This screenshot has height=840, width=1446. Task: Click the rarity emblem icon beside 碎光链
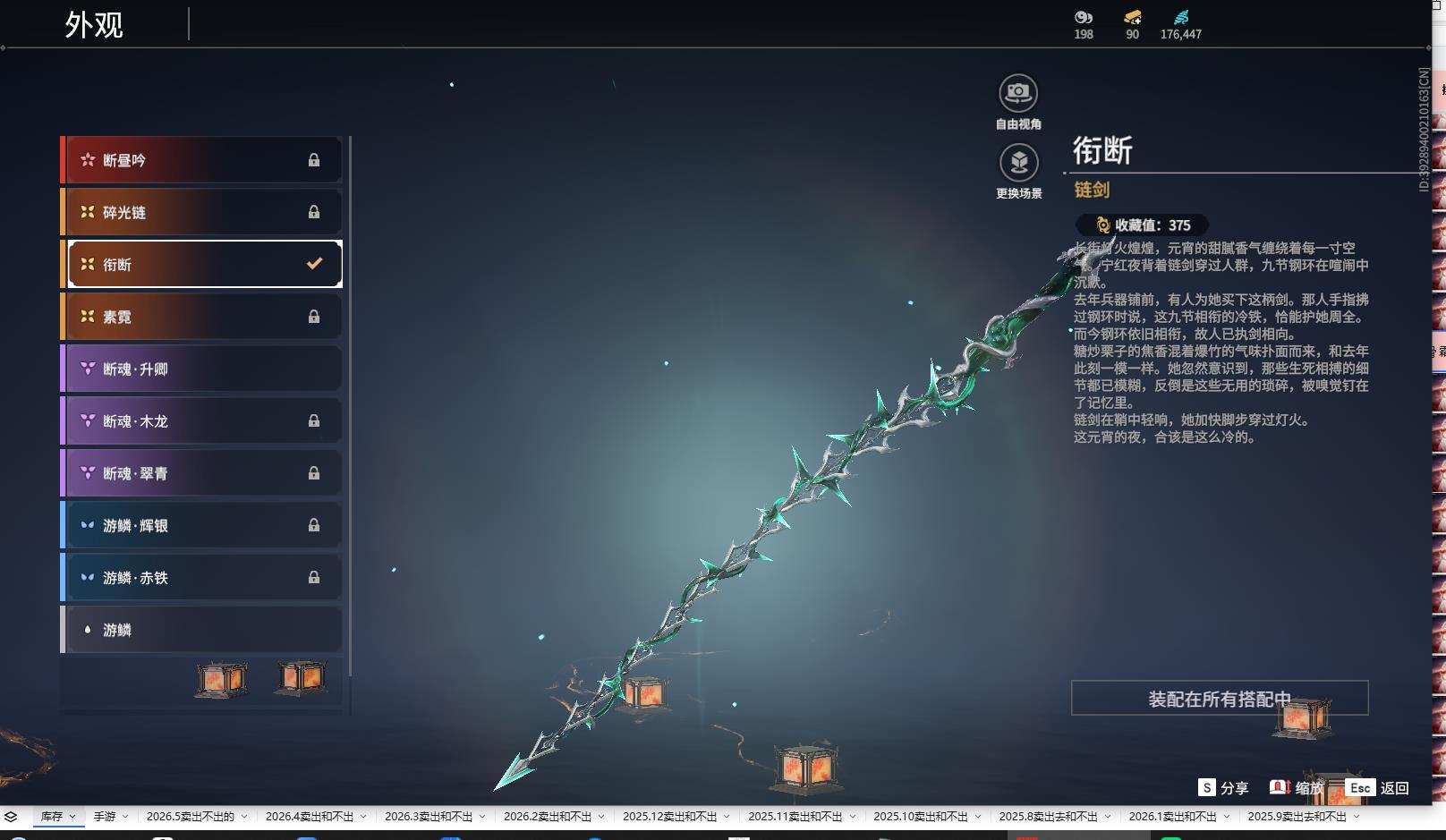88,212
